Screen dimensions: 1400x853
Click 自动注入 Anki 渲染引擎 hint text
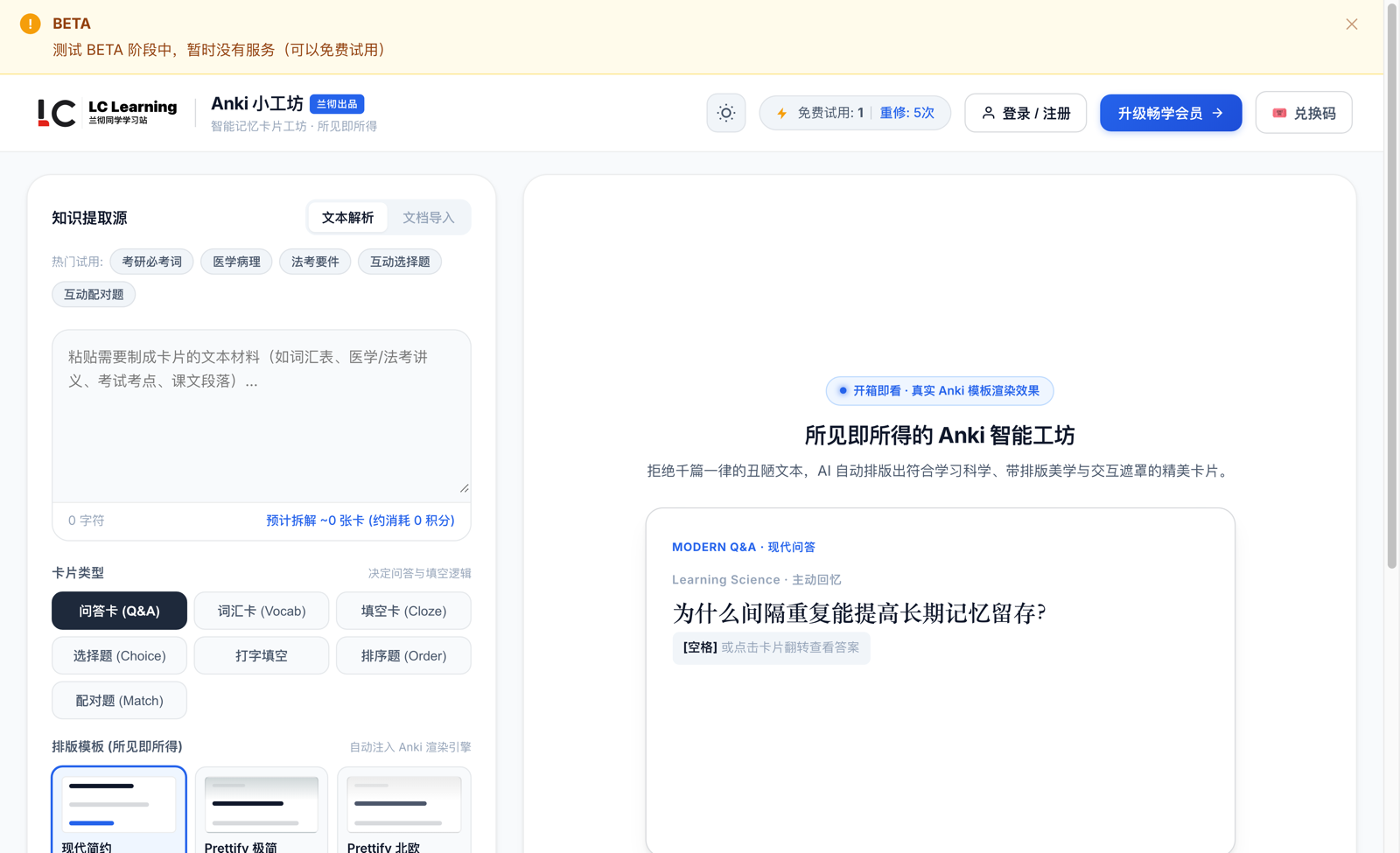pos(410,747)
